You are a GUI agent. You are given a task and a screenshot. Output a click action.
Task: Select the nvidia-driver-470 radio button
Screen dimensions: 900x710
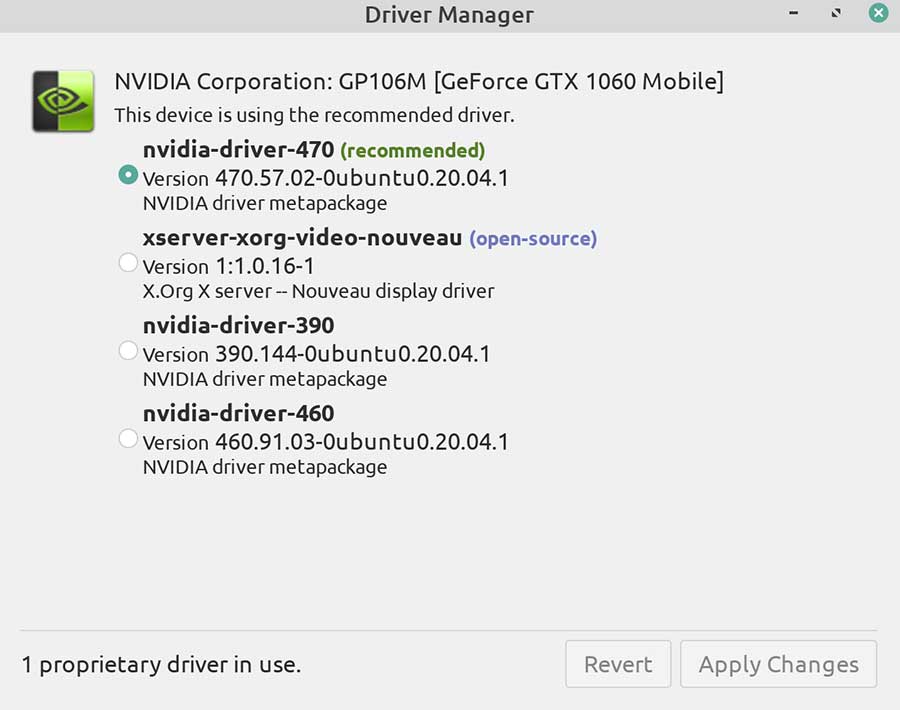128,174
